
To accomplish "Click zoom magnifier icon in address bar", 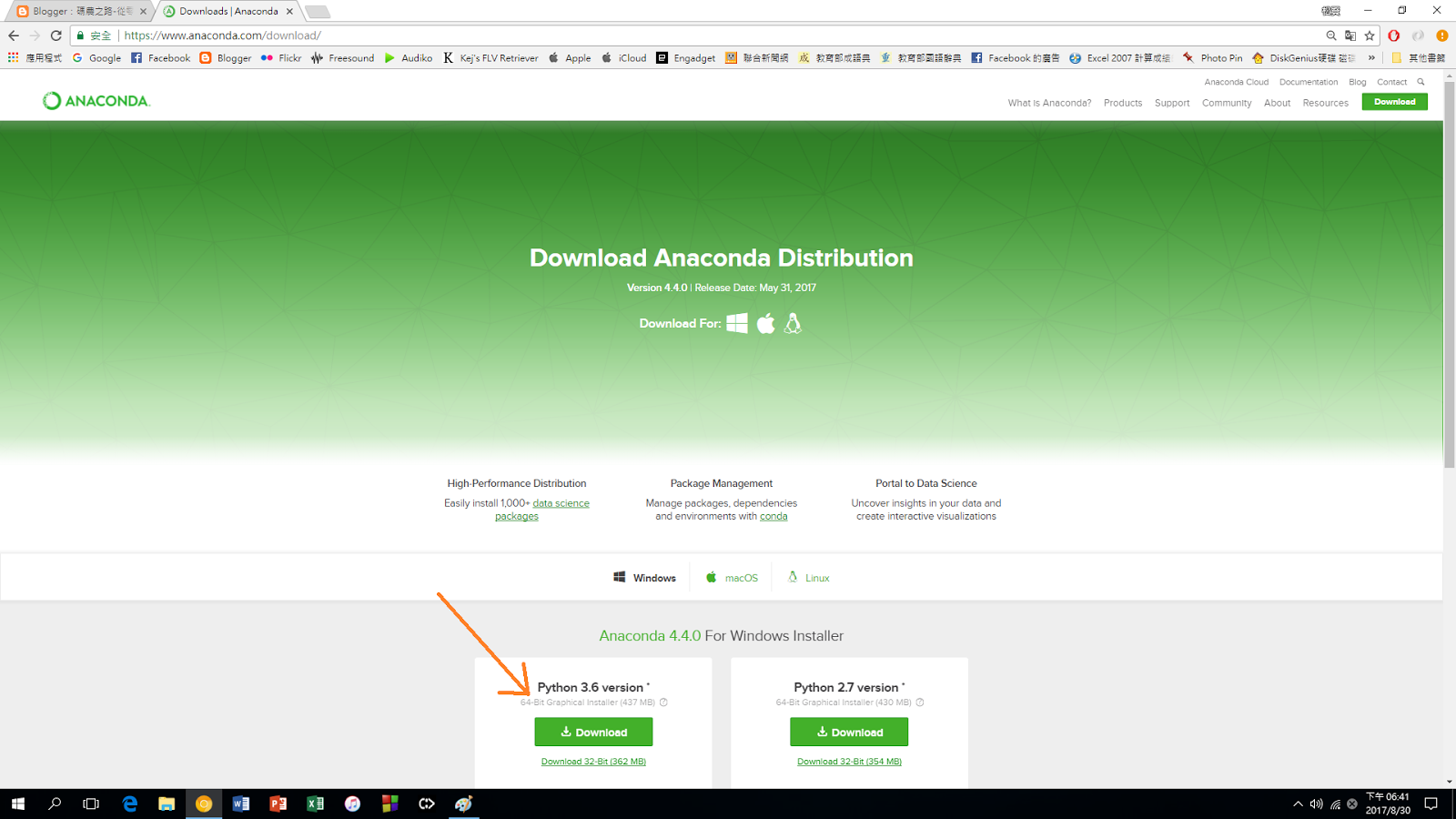I will point(1331,35).
